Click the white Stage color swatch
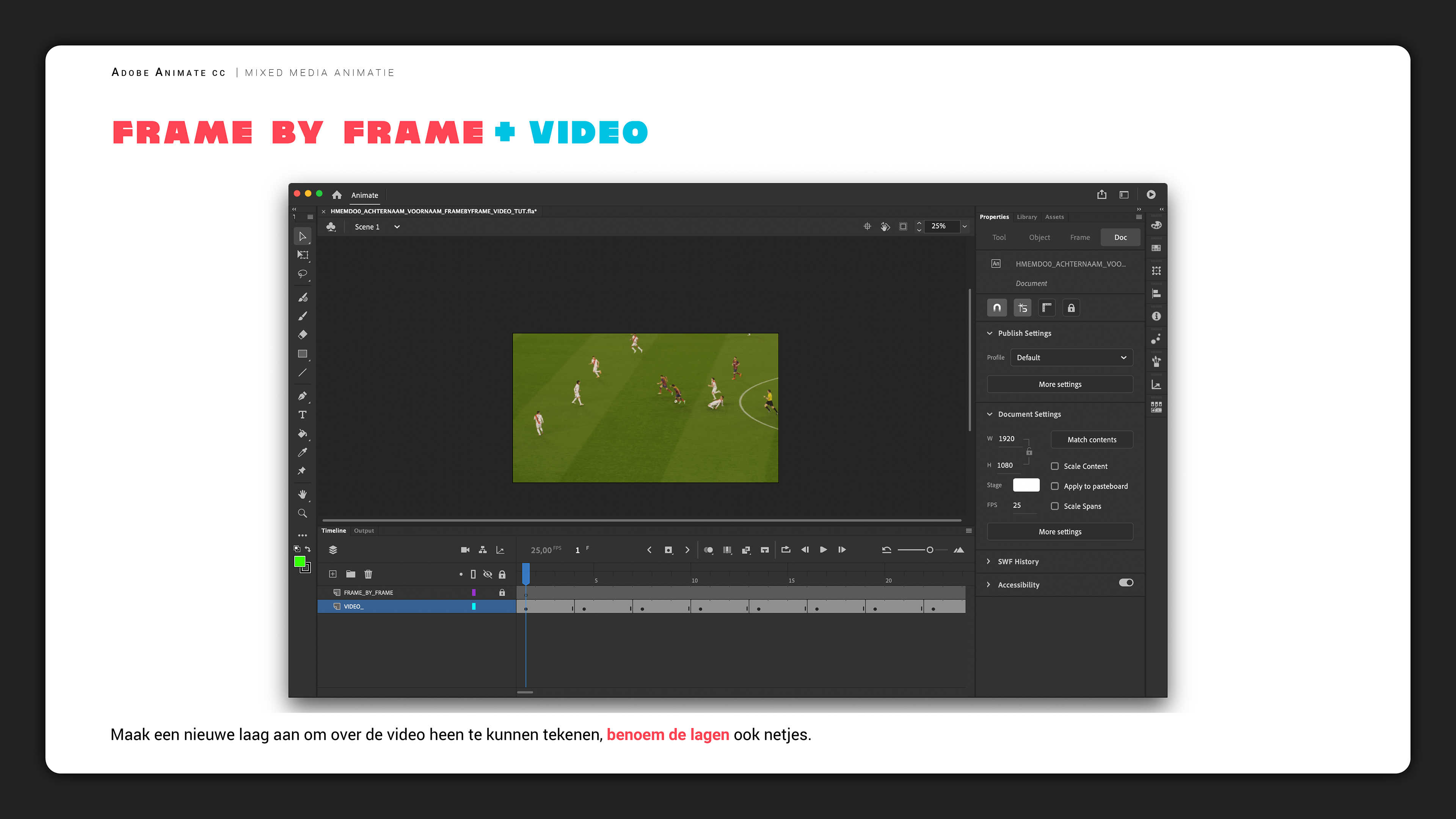The width and height of the screenshot is (1456, 819). 1026,485
